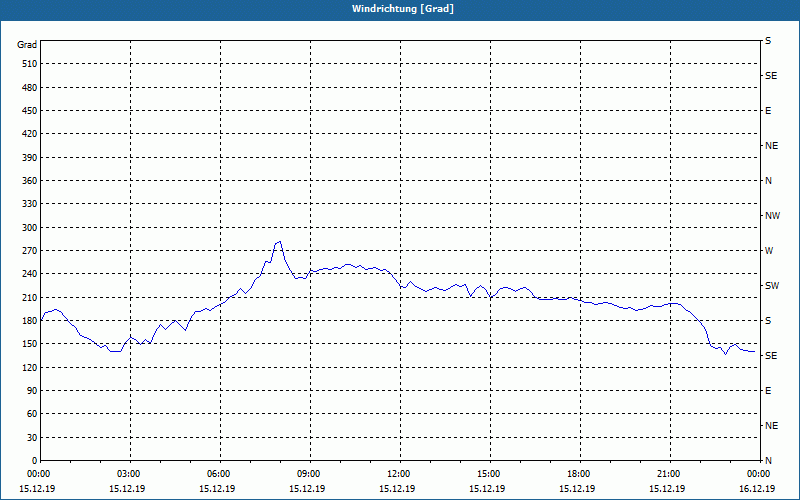
Task: Click the 210 y-axis value
Action: pyautogui.click(x=30, y=297)
